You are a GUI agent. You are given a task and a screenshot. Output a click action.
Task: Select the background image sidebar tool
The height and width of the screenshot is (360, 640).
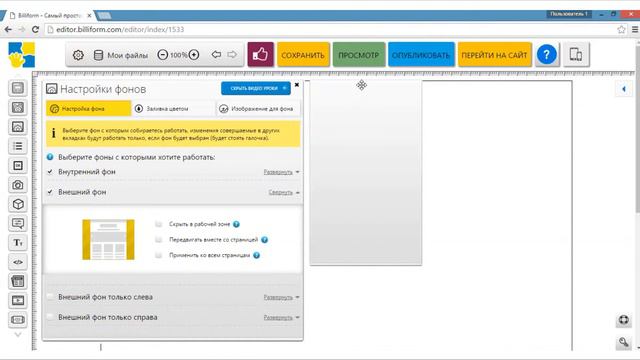point(18,127)
